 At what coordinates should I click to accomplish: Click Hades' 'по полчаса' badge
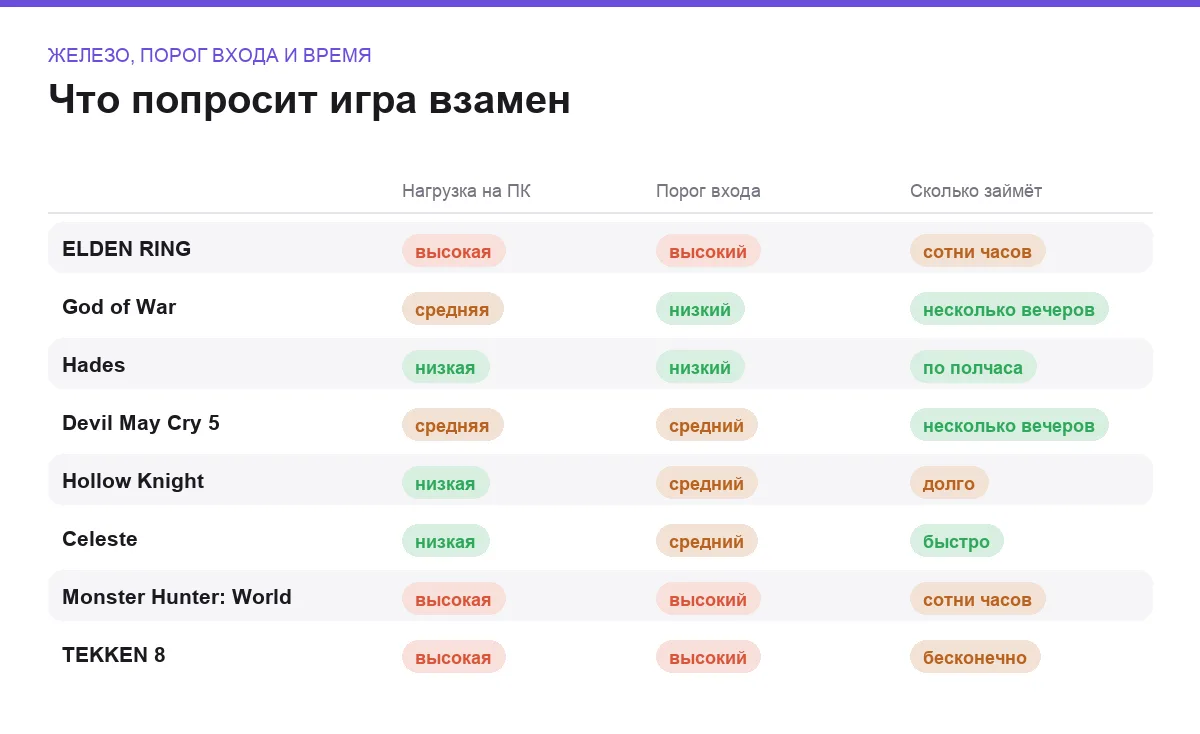[x=973, y=367]
